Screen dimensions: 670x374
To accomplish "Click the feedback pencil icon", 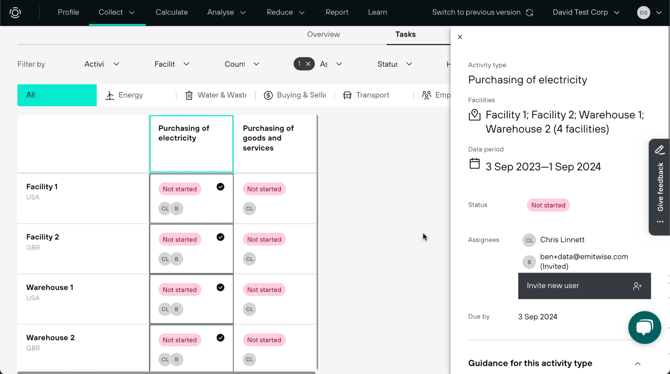I will [x=660, y=150].
